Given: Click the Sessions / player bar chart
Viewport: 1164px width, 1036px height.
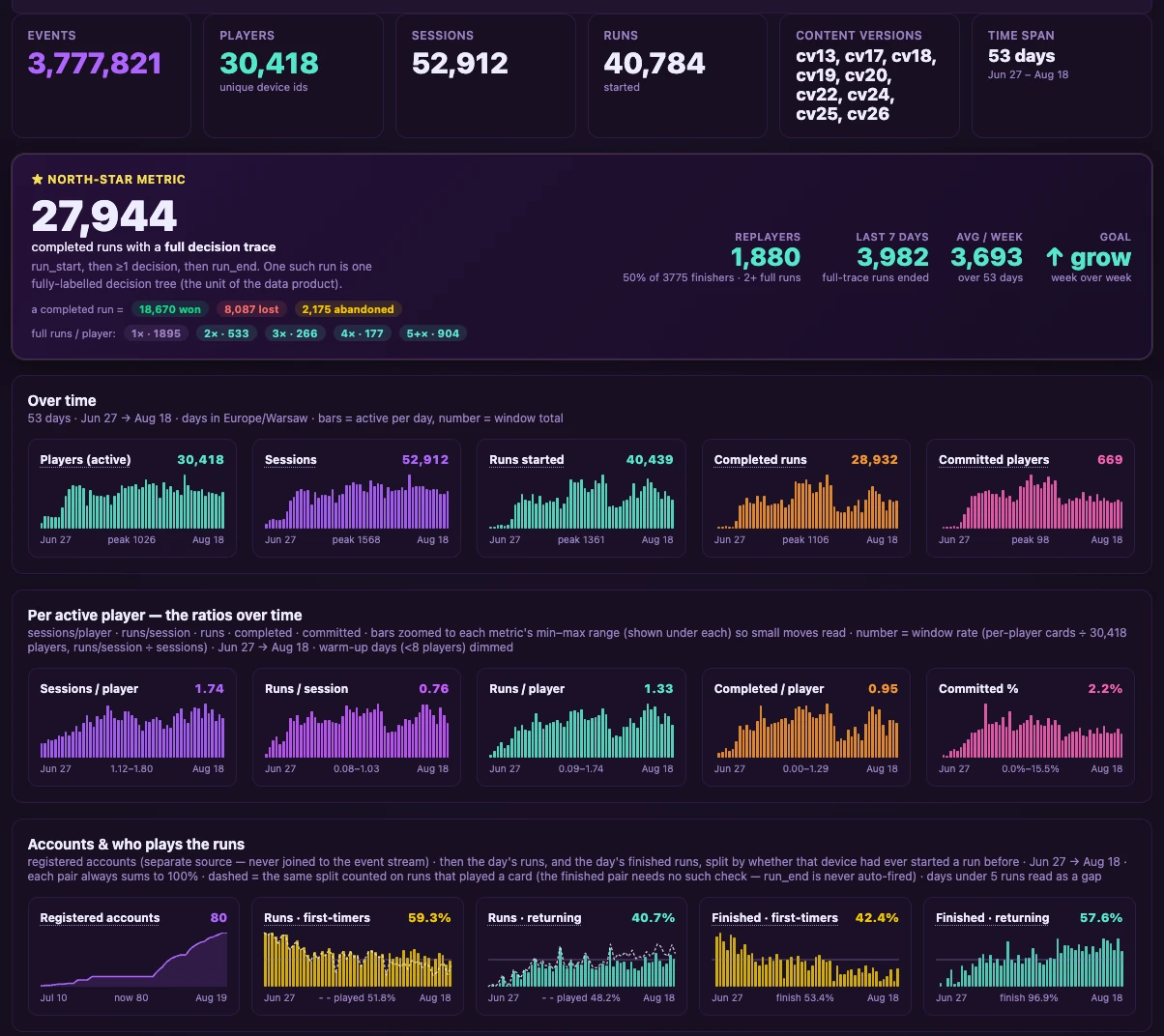Looking at the screenshot, I should coord(132,731).
